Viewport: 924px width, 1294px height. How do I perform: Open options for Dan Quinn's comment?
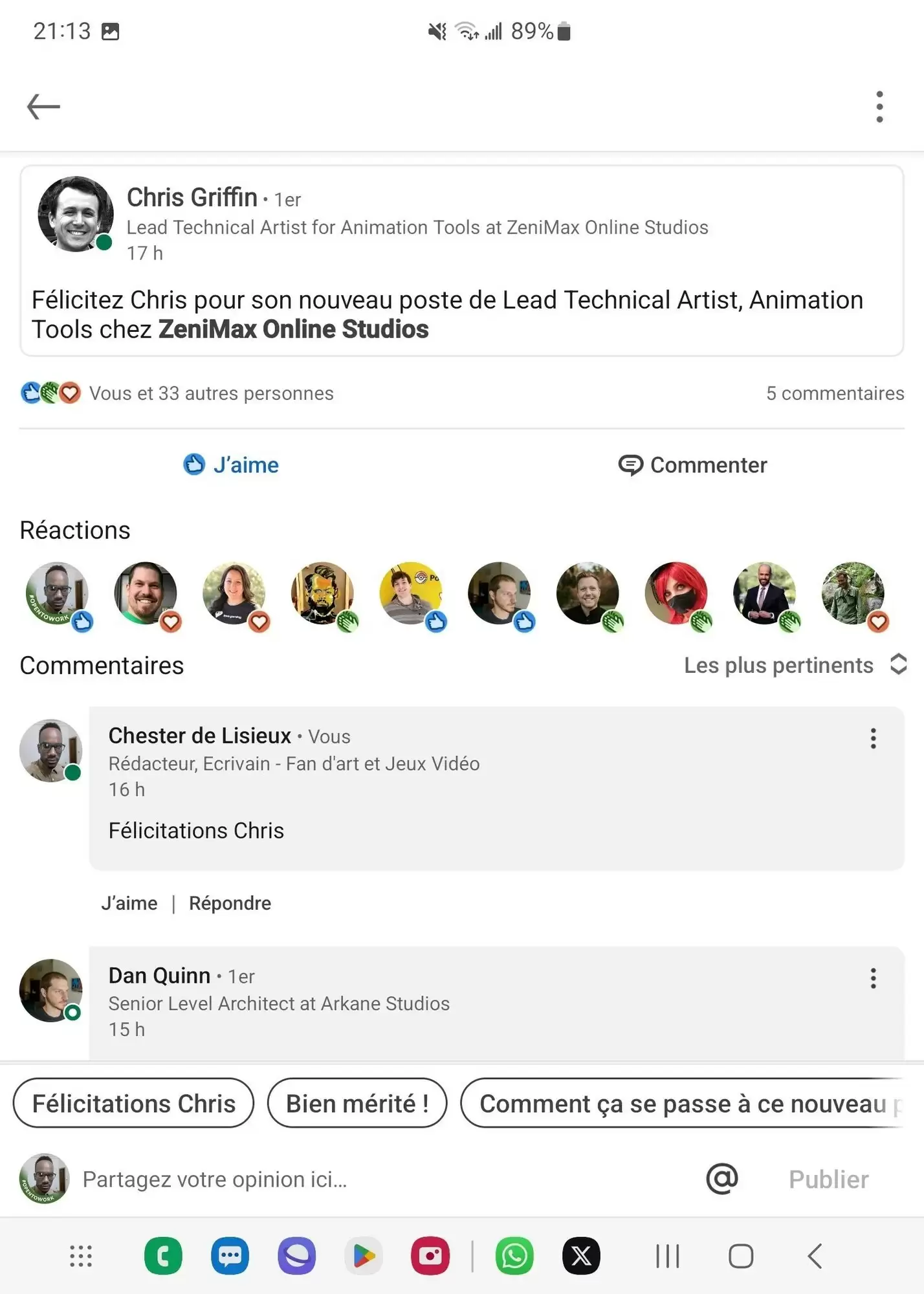click(873, 978)
